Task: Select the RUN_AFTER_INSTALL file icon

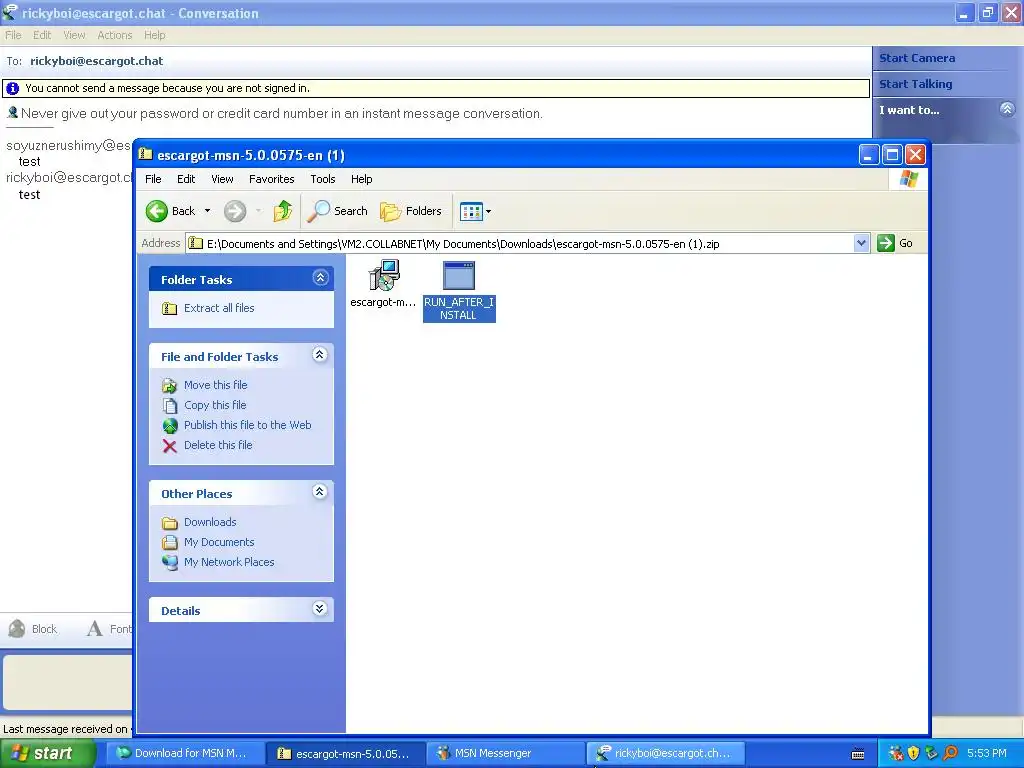Action: [459, 276]
